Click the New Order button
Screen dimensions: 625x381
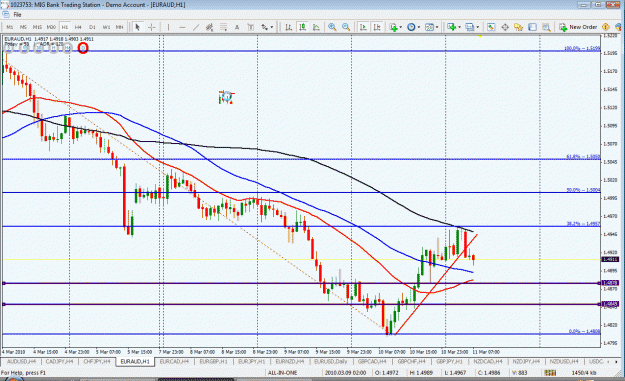(578, 27)
